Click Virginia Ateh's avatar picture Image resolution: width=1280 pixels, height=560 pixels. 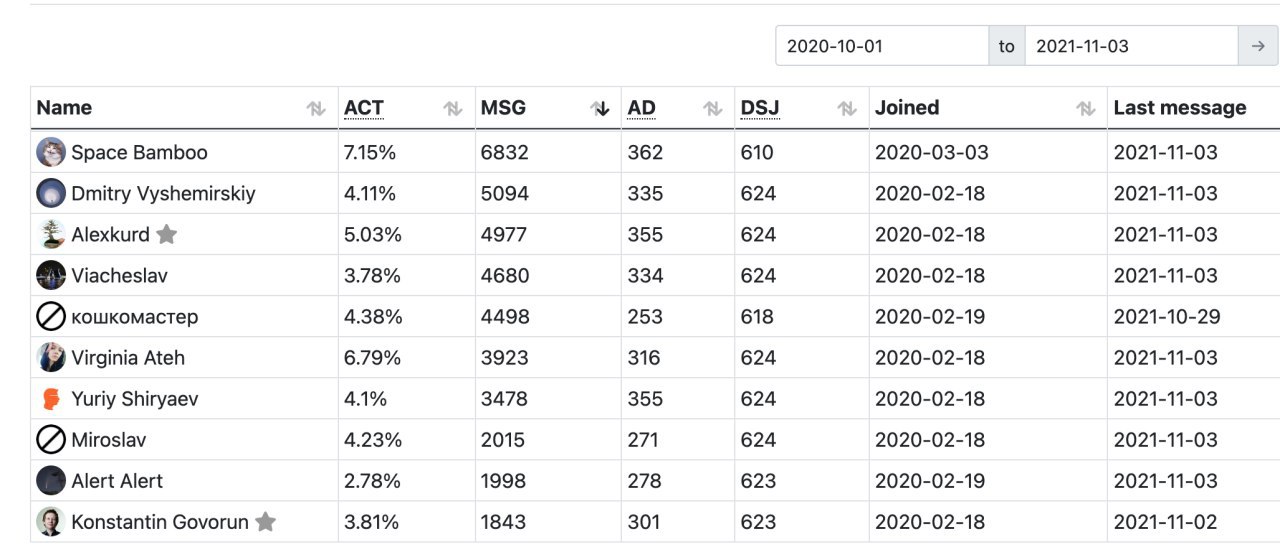51,357
